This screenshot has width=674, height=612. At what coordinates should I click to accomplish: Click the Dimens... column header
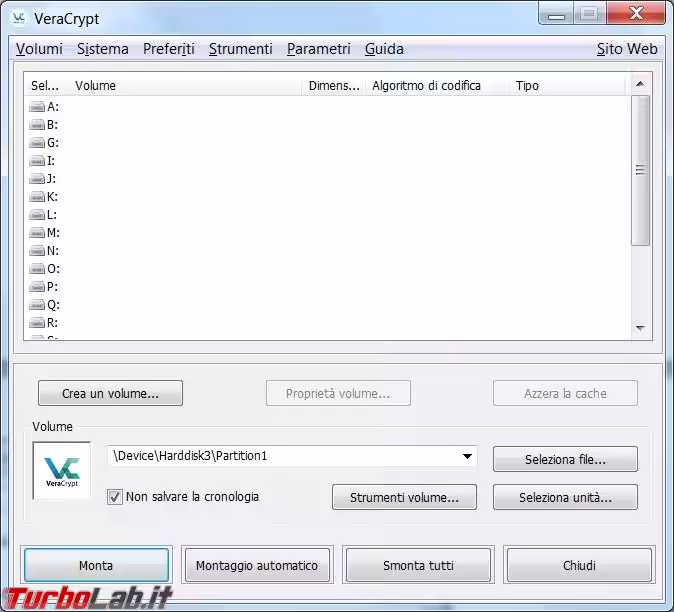pos(334,86)
